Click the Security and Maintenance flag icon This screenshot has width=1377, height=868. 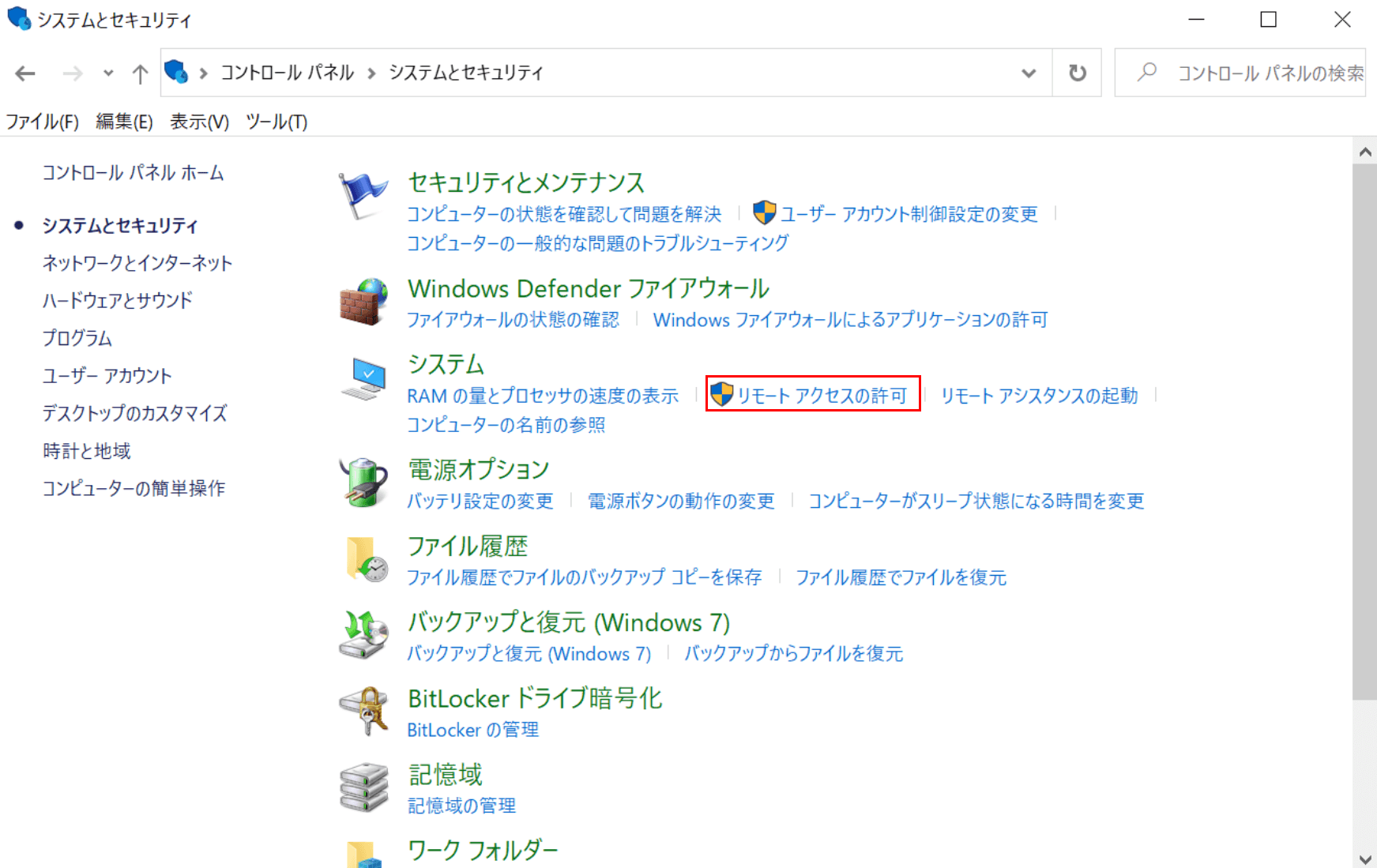363,196
